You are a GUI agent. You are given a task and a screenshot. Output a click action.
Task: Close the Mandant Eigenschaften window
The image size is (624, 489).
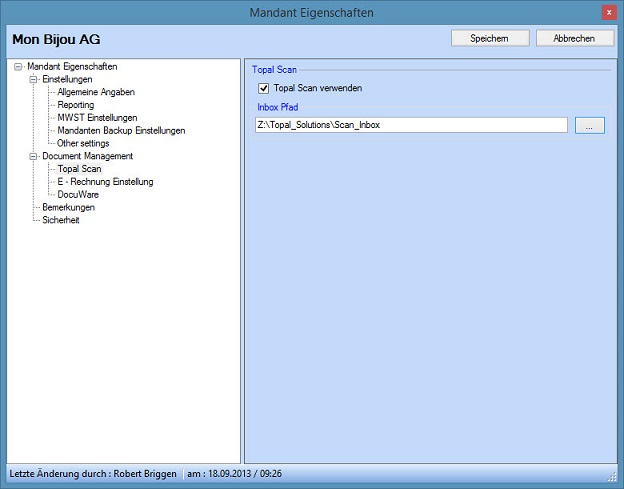coord(608,12)
